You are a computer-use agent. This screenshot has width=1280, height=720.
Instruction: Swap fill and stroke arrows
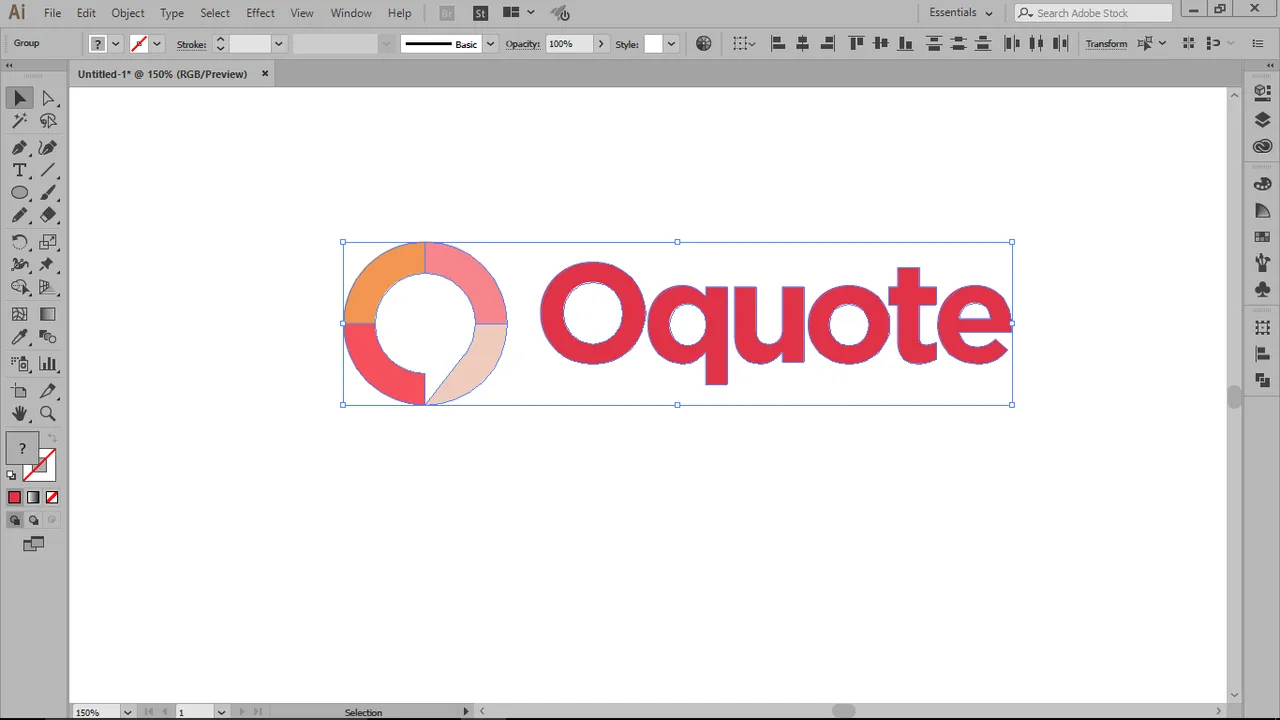52,437
